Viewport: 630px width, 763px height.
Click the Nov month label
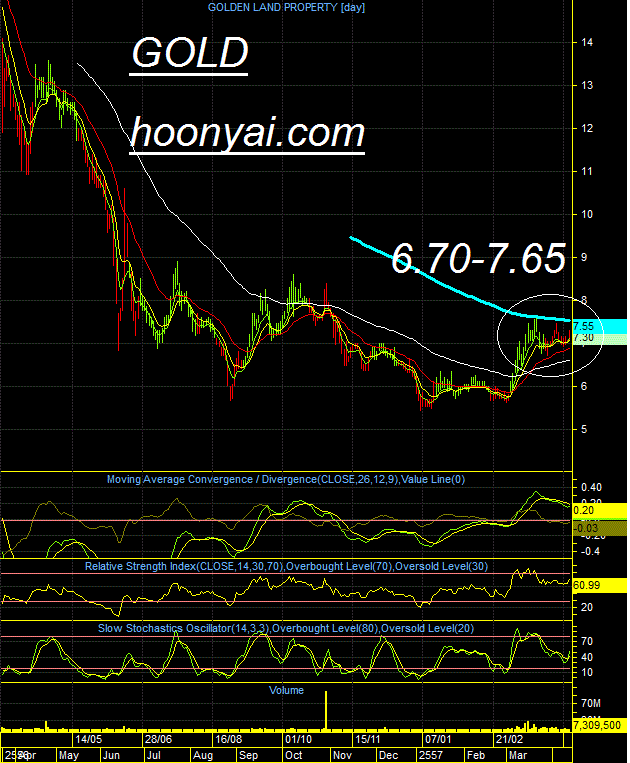(x=342, y=756)
